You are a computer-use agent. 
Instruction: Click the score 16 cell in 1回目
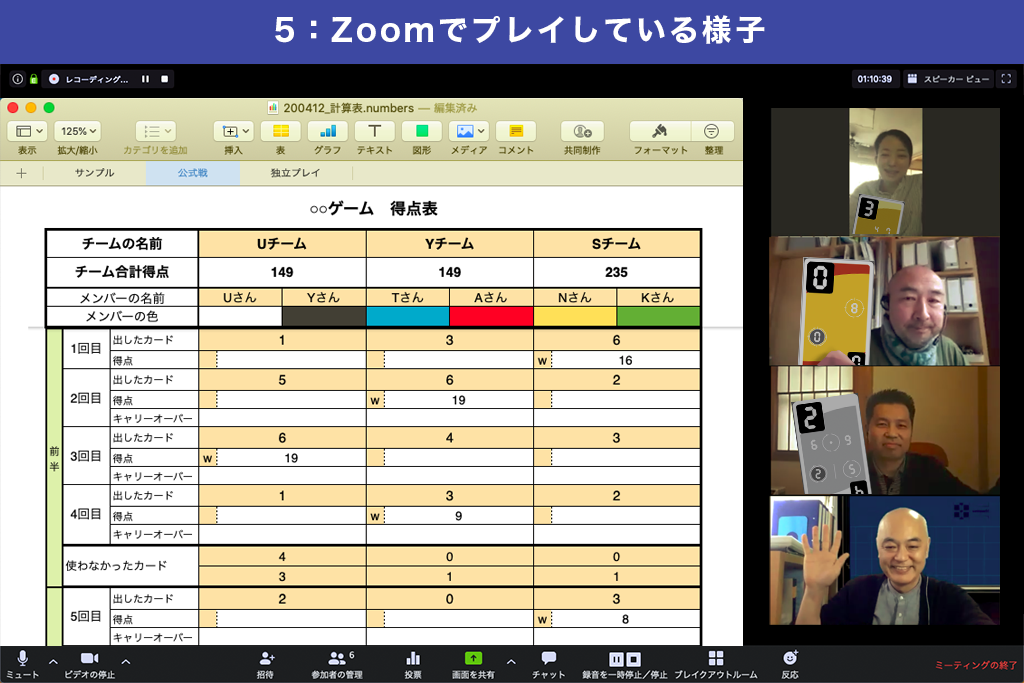[625, 360]
